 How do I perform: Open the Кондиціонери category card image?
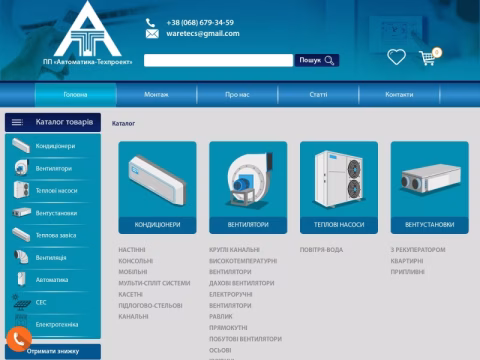(157, 179)
